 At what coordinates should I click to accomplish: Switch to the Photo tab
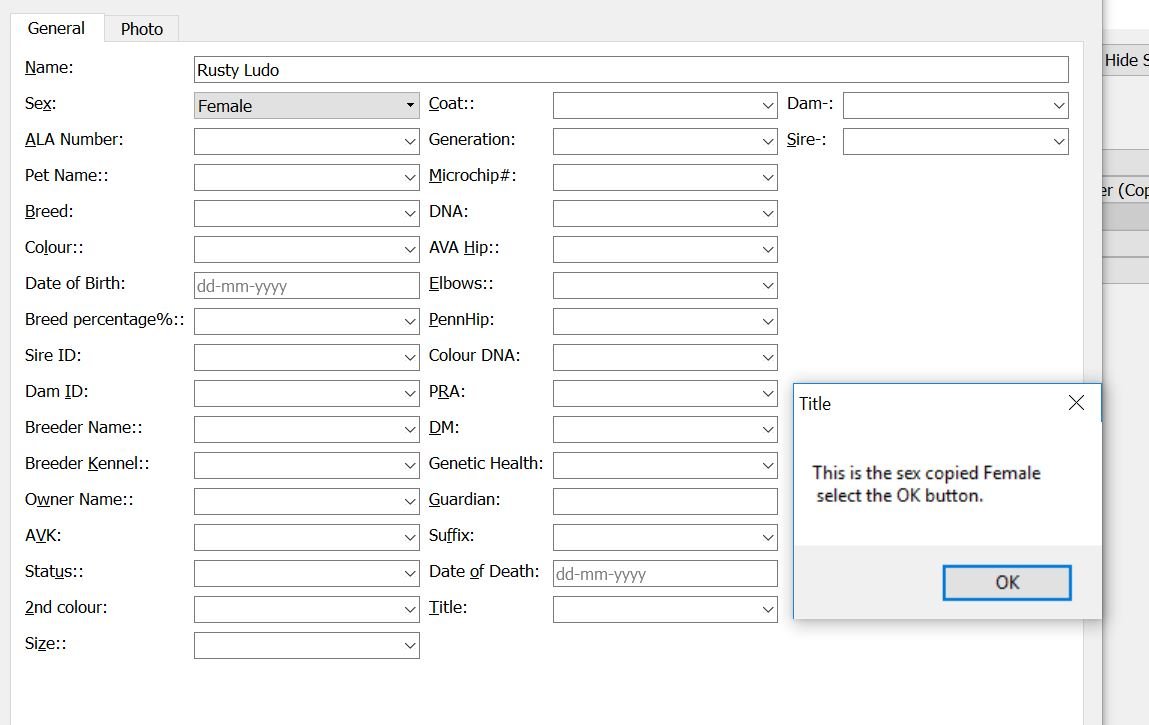click(142, 29)
